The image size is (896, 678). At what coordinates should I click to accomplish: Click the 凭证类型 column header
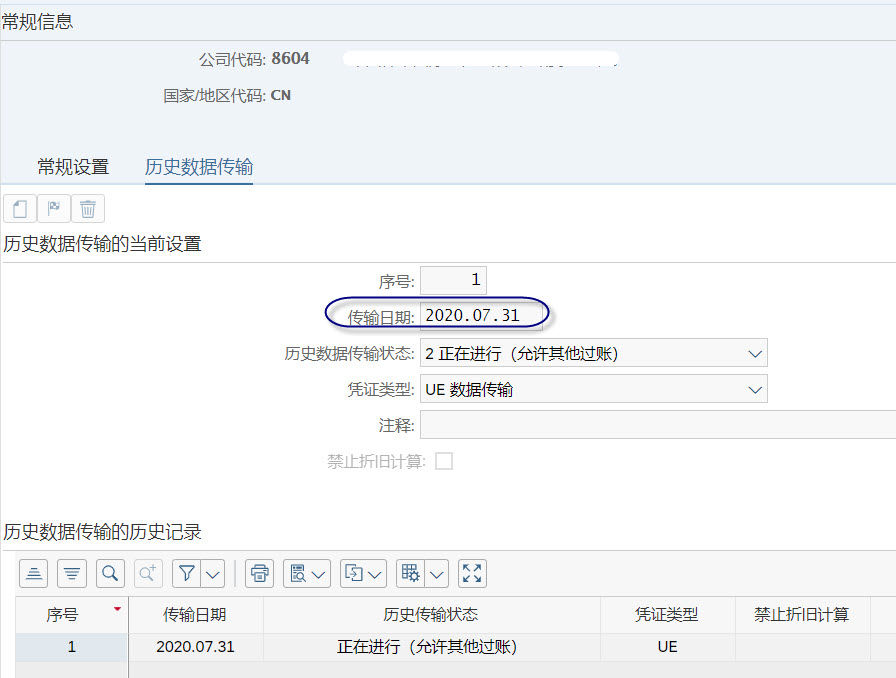(667, 615)
